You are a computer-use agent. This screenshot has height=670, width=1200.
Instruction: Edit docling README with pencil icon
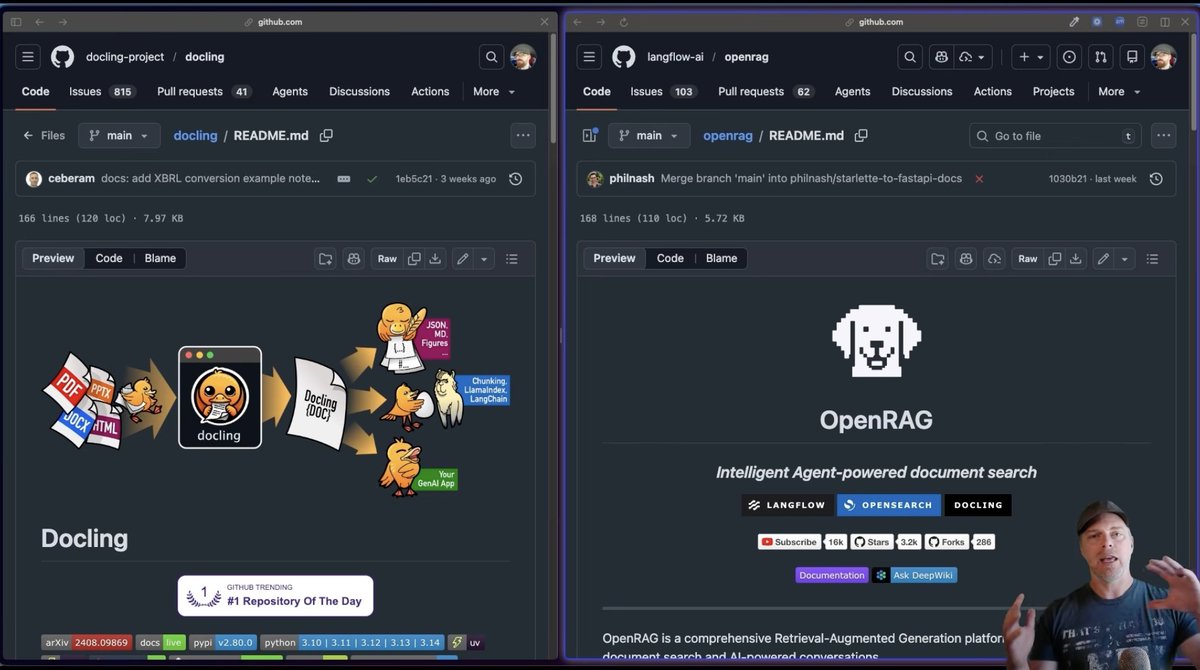[x=463, y=259]
